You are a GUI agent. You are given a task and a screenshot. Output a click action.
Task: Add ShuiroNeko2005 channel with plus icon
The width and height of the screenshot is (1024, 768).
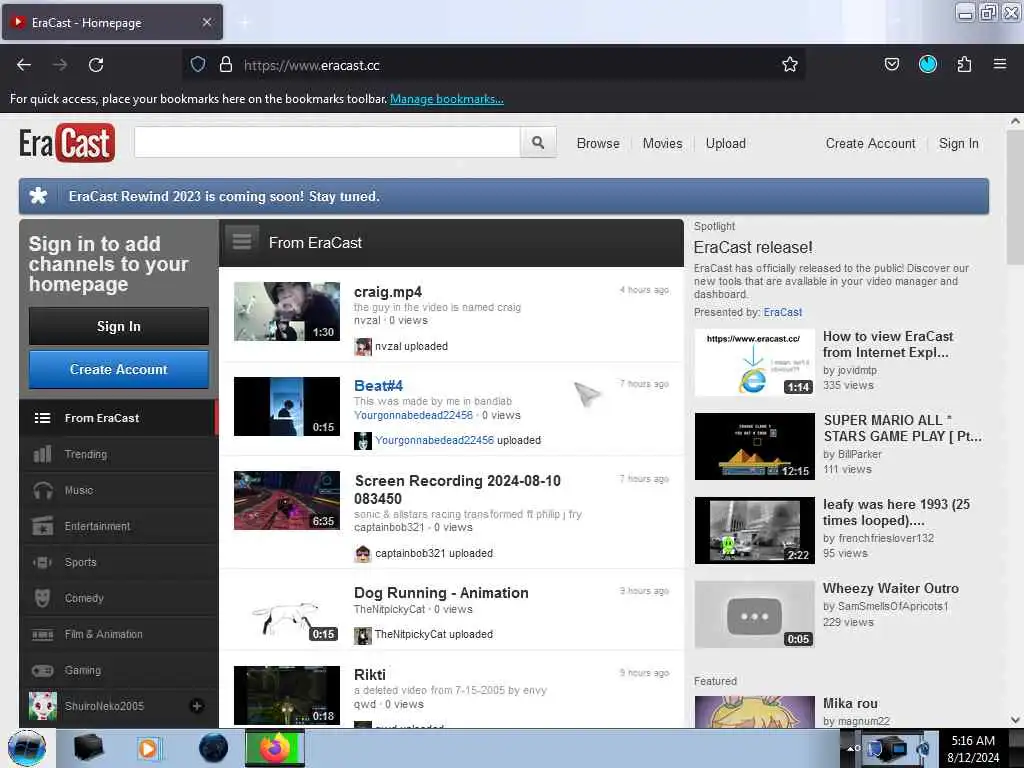click(x=197, y=706)
